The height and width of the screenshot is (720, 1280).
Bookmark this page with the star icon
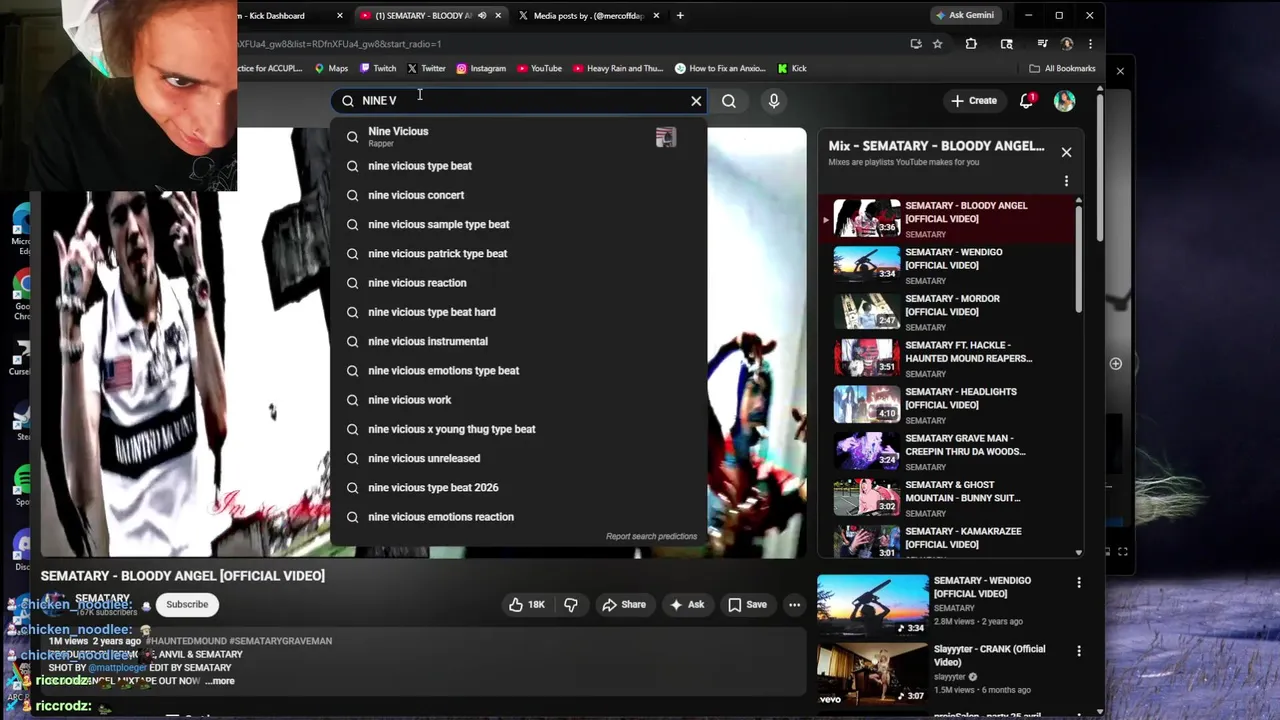coord(937,44)
